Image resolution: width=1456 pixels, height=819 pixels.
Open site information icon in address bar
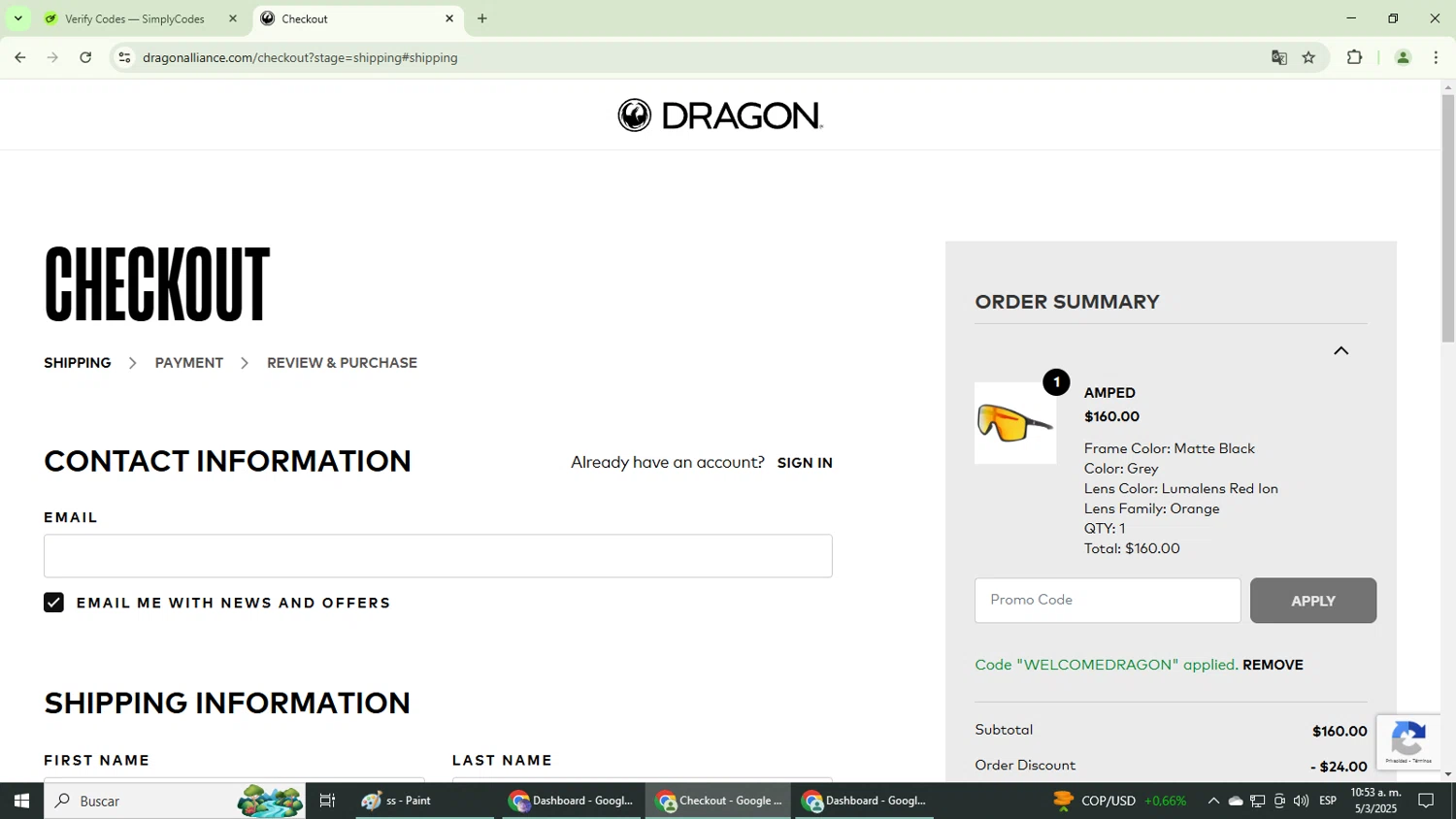[x=124, y=57]
